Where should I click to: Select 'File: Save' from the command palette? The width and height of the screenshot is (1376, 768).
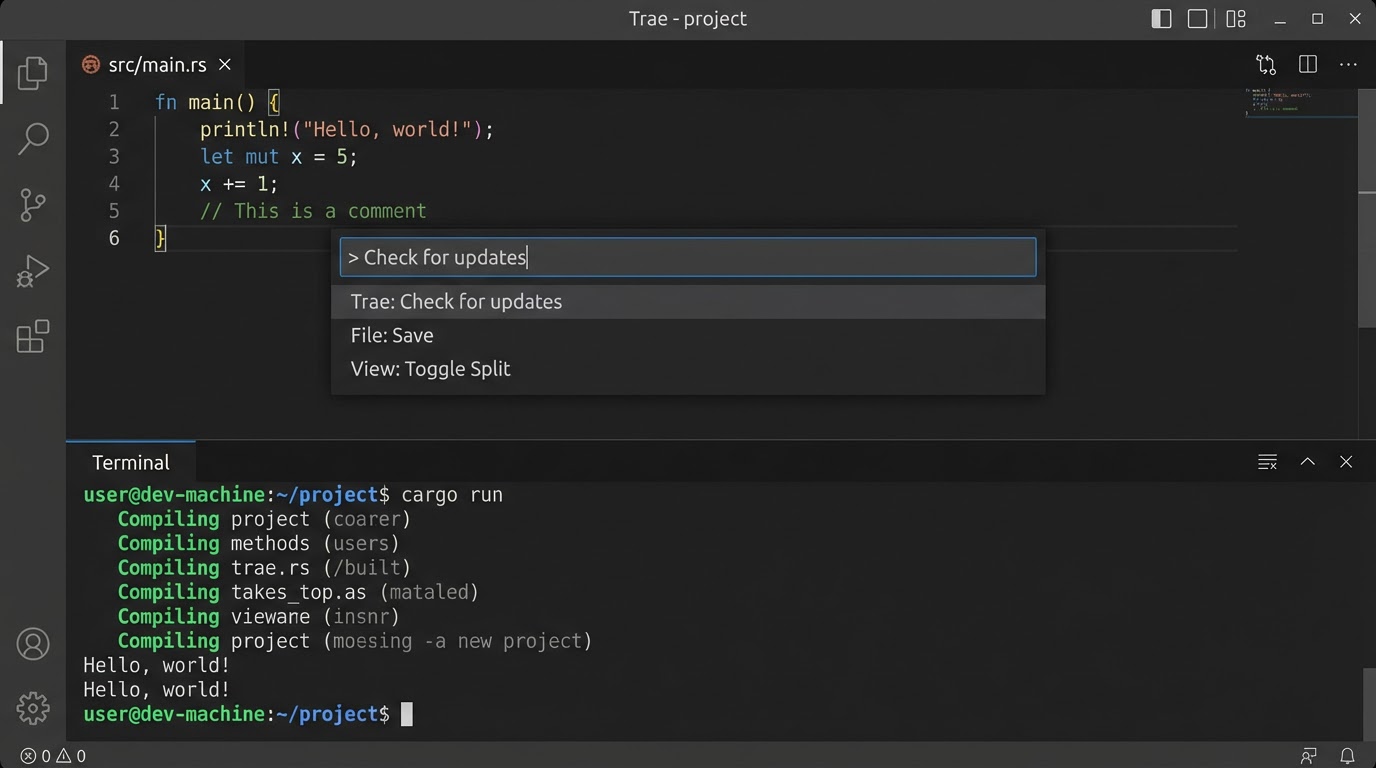[x=391, y=335]
